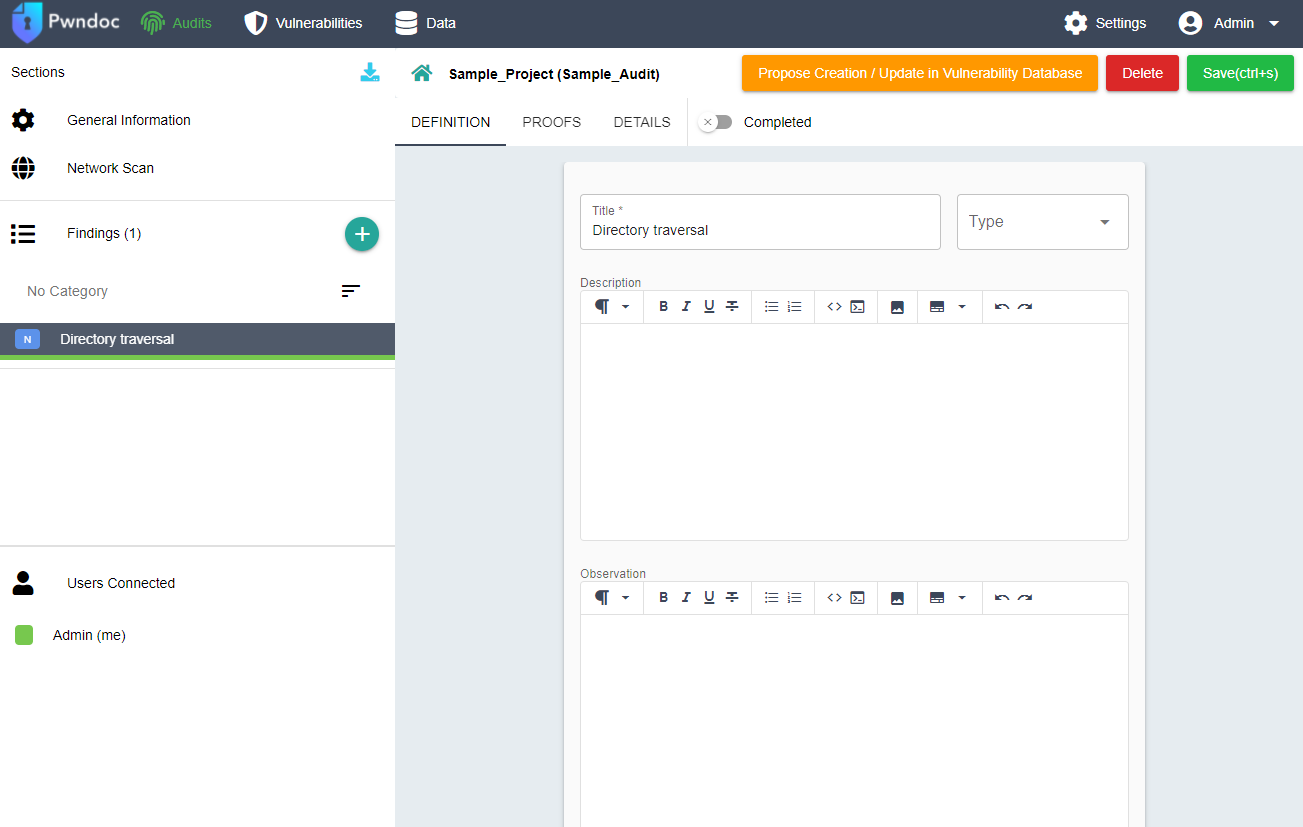The width and height of the screenshot is (1303, 827).
Task: Open the Vulnerabilities menu in the top bar
Action: coord(304,23)
